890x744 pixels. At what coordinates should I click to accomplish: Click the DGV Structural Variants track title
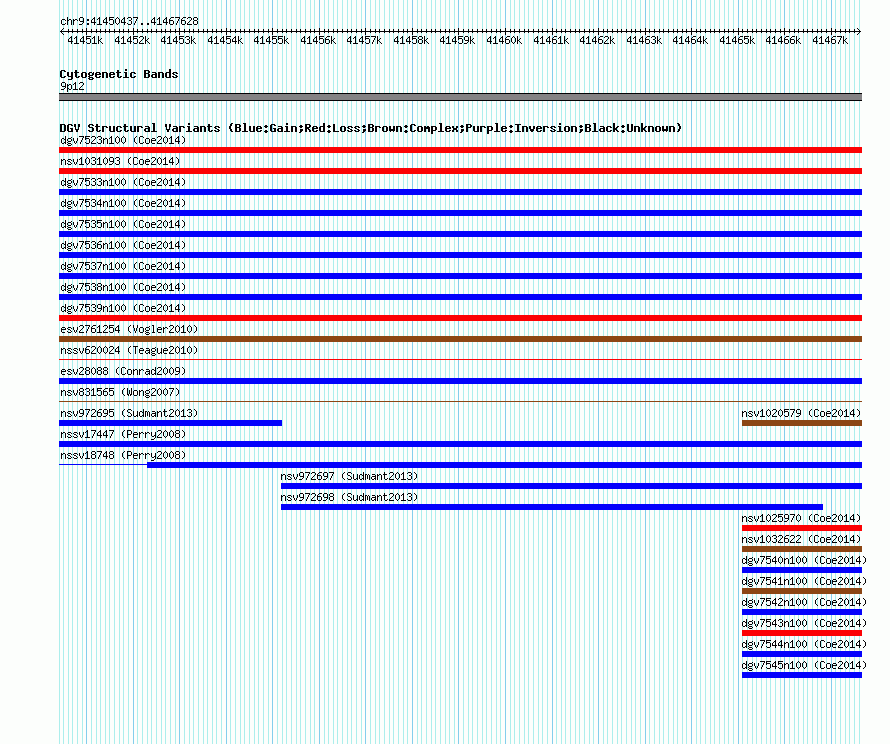371,128
